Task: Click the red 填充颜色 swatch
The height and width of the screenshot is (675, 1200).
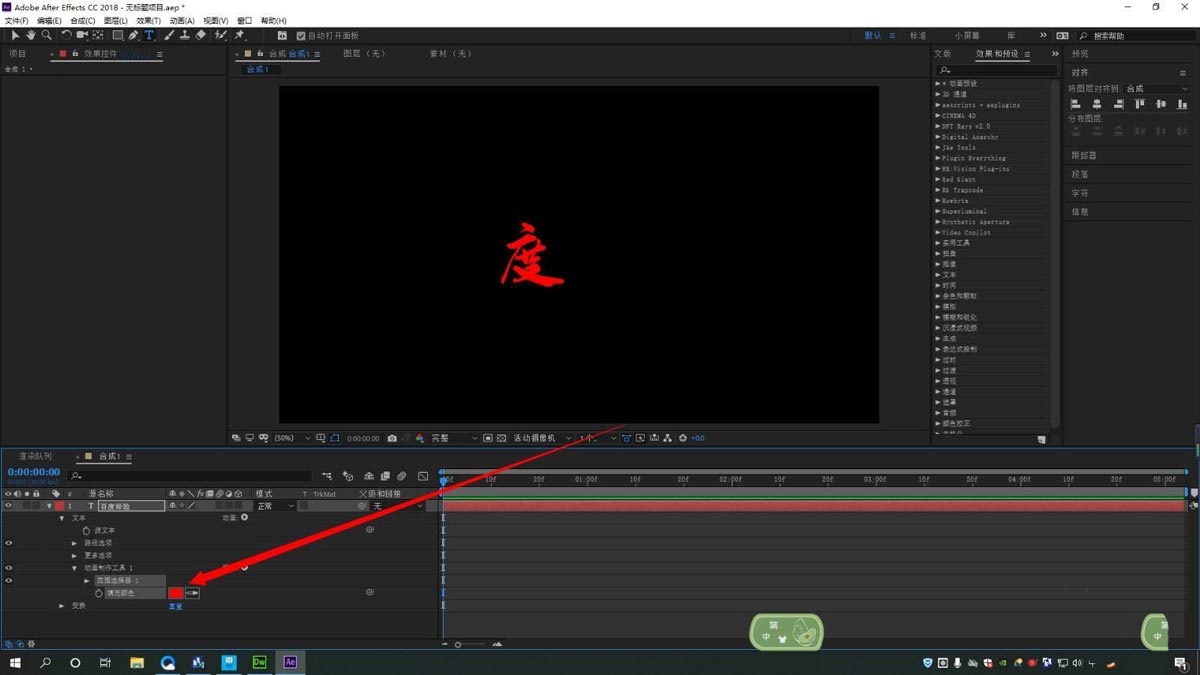Action: tap(176, 593)
